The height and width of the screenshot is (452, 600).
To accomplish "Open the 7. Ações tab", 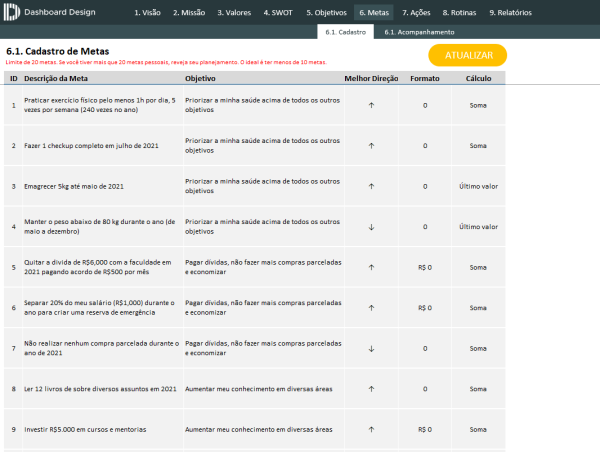I will (417, 13).
